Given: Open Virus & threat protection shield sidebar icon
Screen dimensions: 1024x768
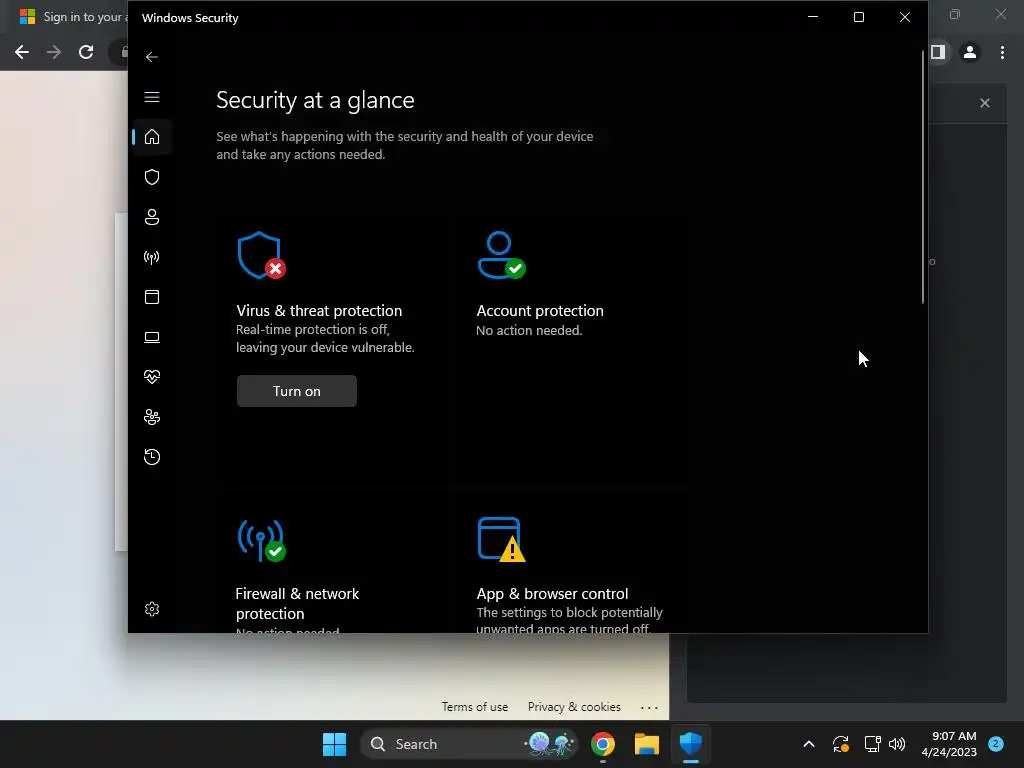Looking at the screenshot, I should pyautogui.click(x=152, y=177).
